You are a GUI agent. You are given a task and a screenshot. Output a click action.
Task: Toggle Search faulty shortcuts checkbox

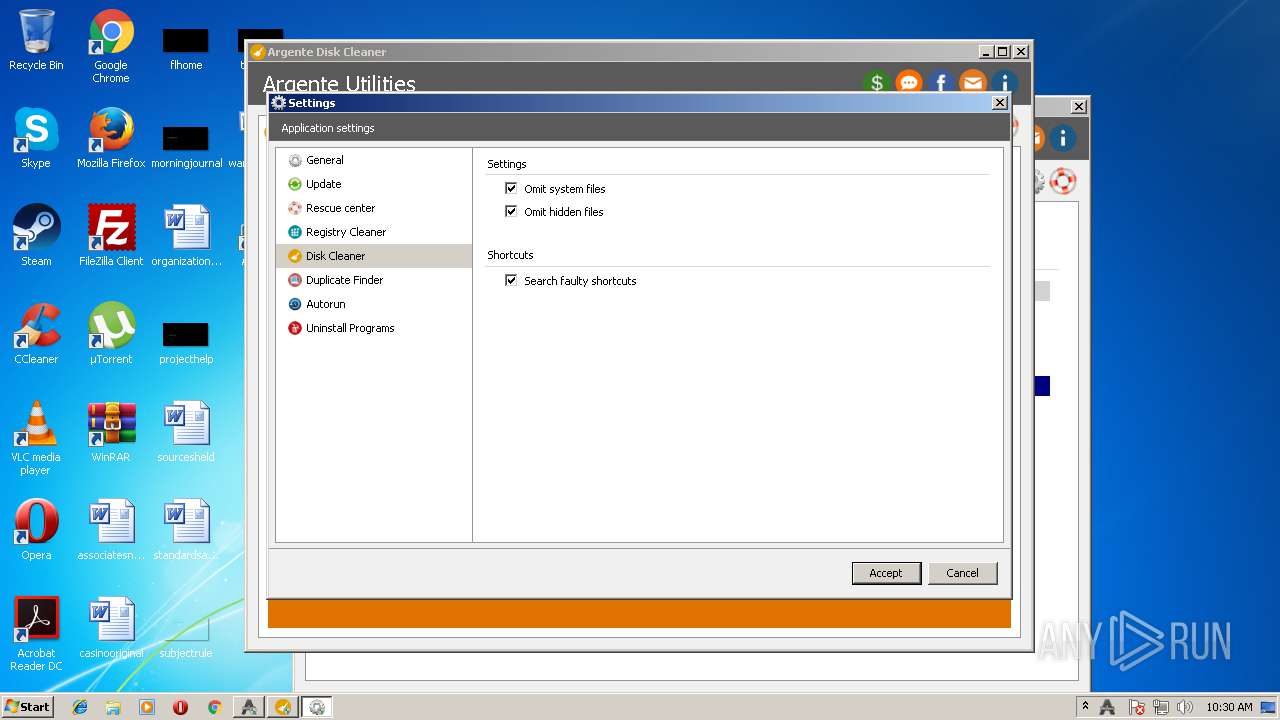point(511,280)
